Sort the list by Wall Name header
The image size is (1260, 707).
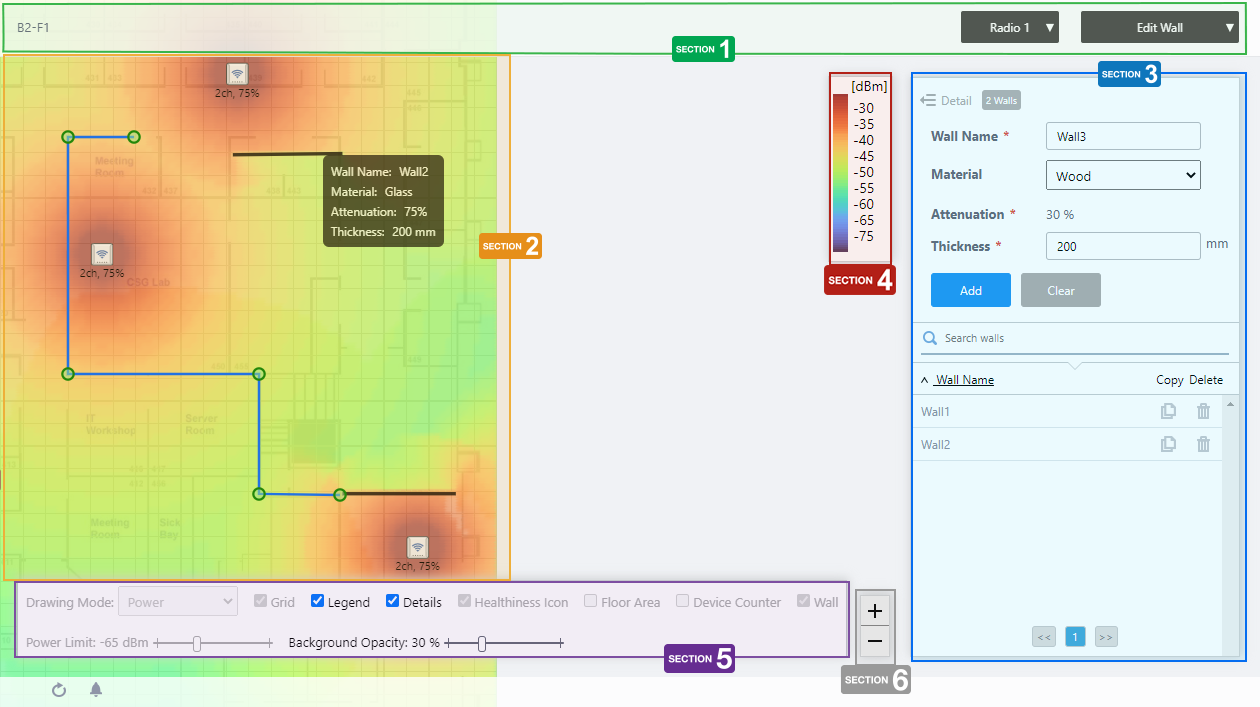pyautogui.click(x=964, y=380)
